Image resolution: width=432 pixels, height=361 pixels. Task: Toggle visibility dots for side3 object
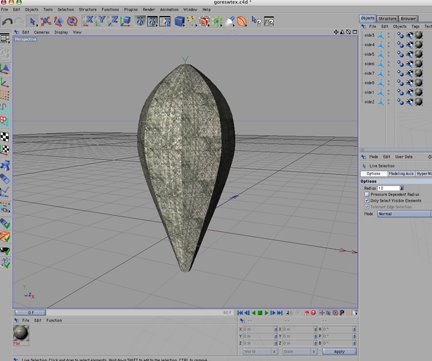[x=388, y=35]
